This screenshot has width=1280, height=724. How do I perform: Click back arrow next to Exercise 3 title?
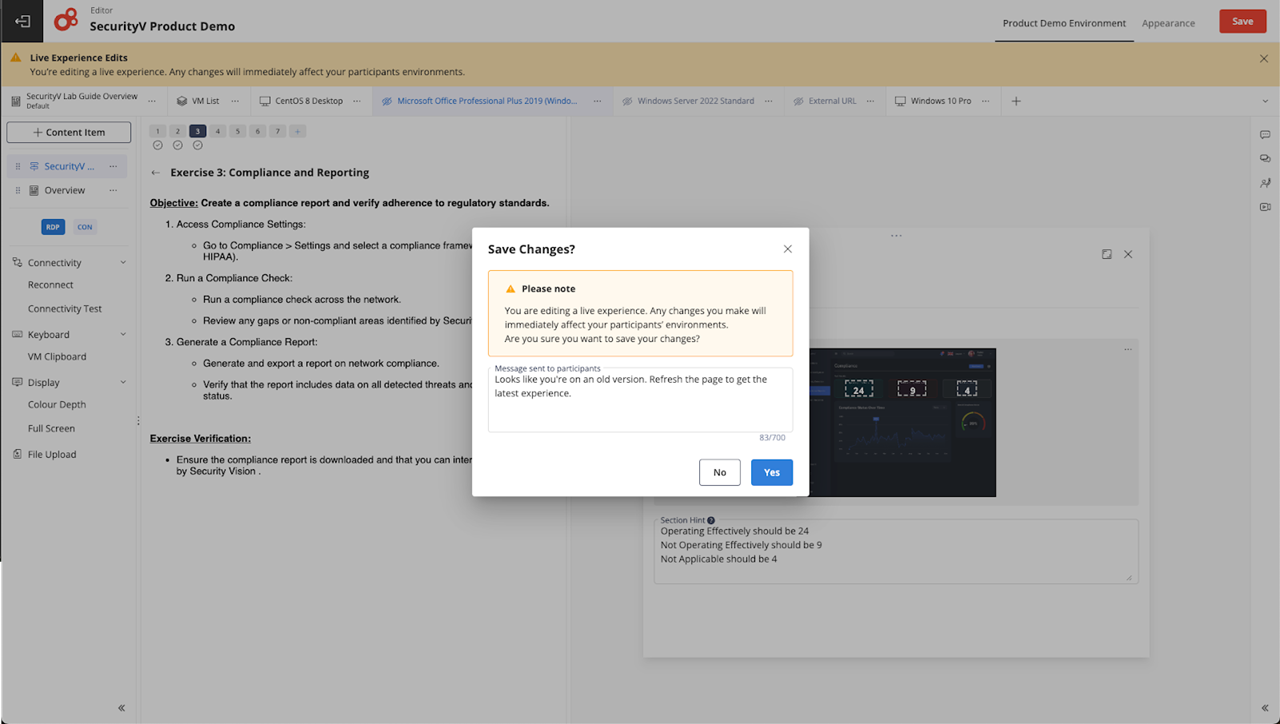(x=155, y=173)
